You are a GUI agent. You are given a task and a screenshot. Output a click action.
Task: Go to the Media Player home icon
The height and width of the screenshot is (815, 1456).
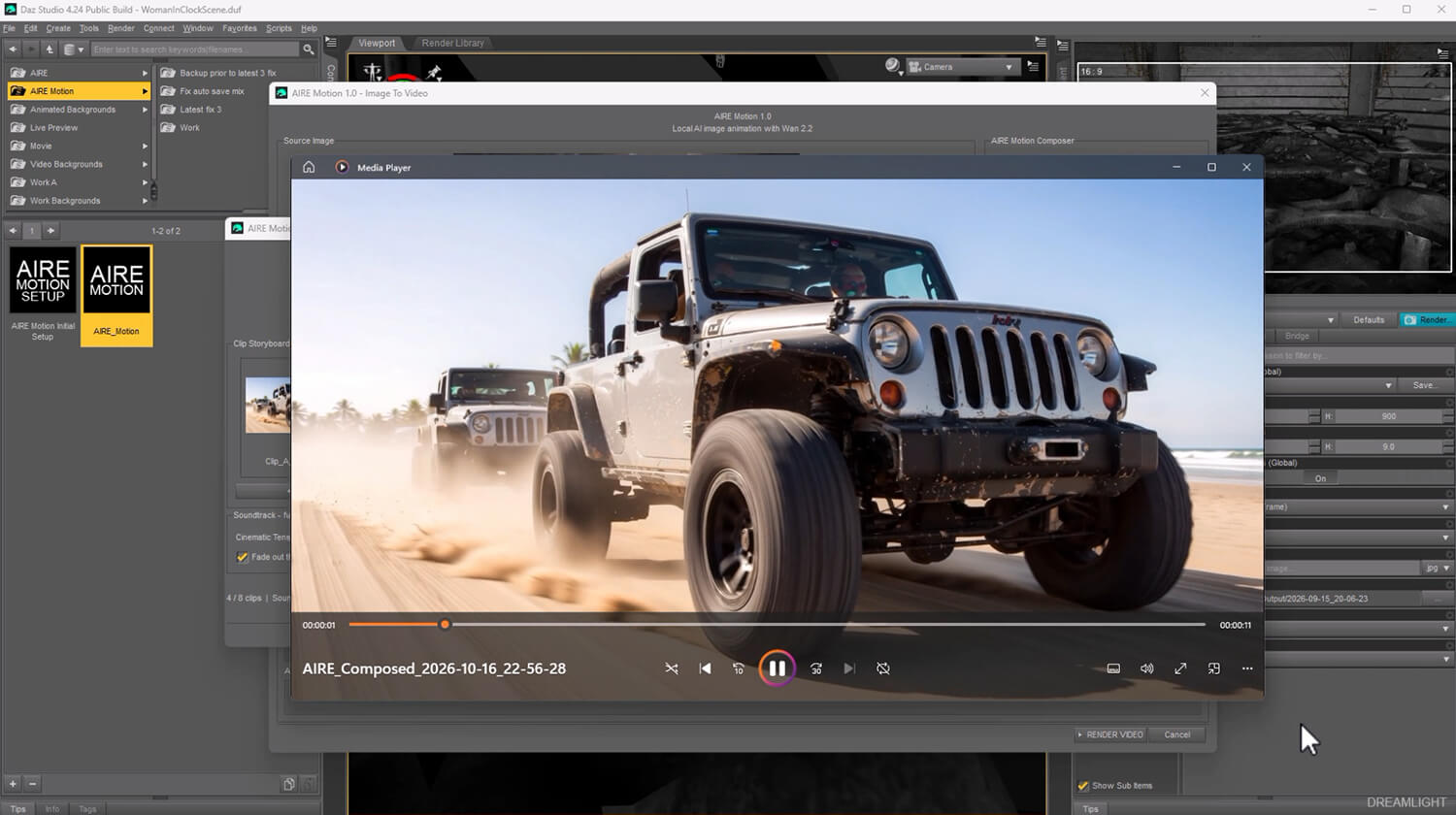[x=309, y=167]
